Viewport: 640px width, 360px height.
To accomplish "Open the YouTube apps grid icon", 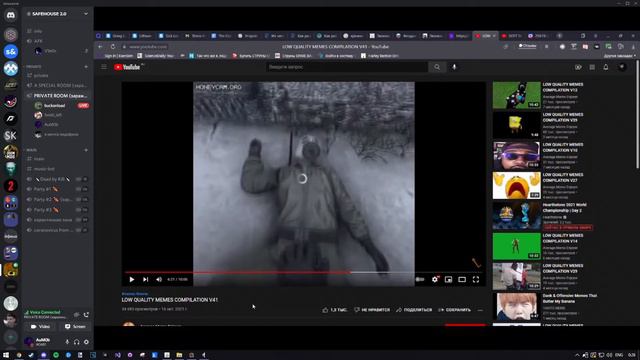I will coord(592,67).
